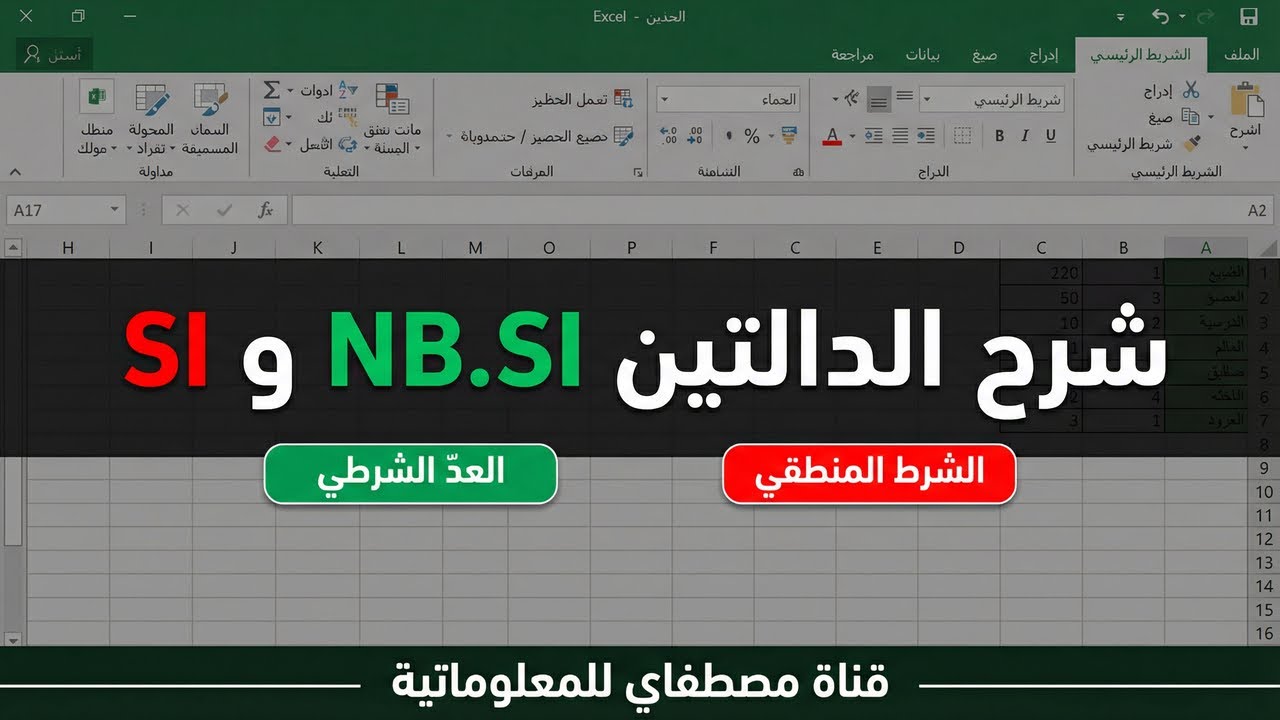Click the Undo arrow icon
Image resolution: width=1280 pixels, height=720 pixels.
[1161, 17]
